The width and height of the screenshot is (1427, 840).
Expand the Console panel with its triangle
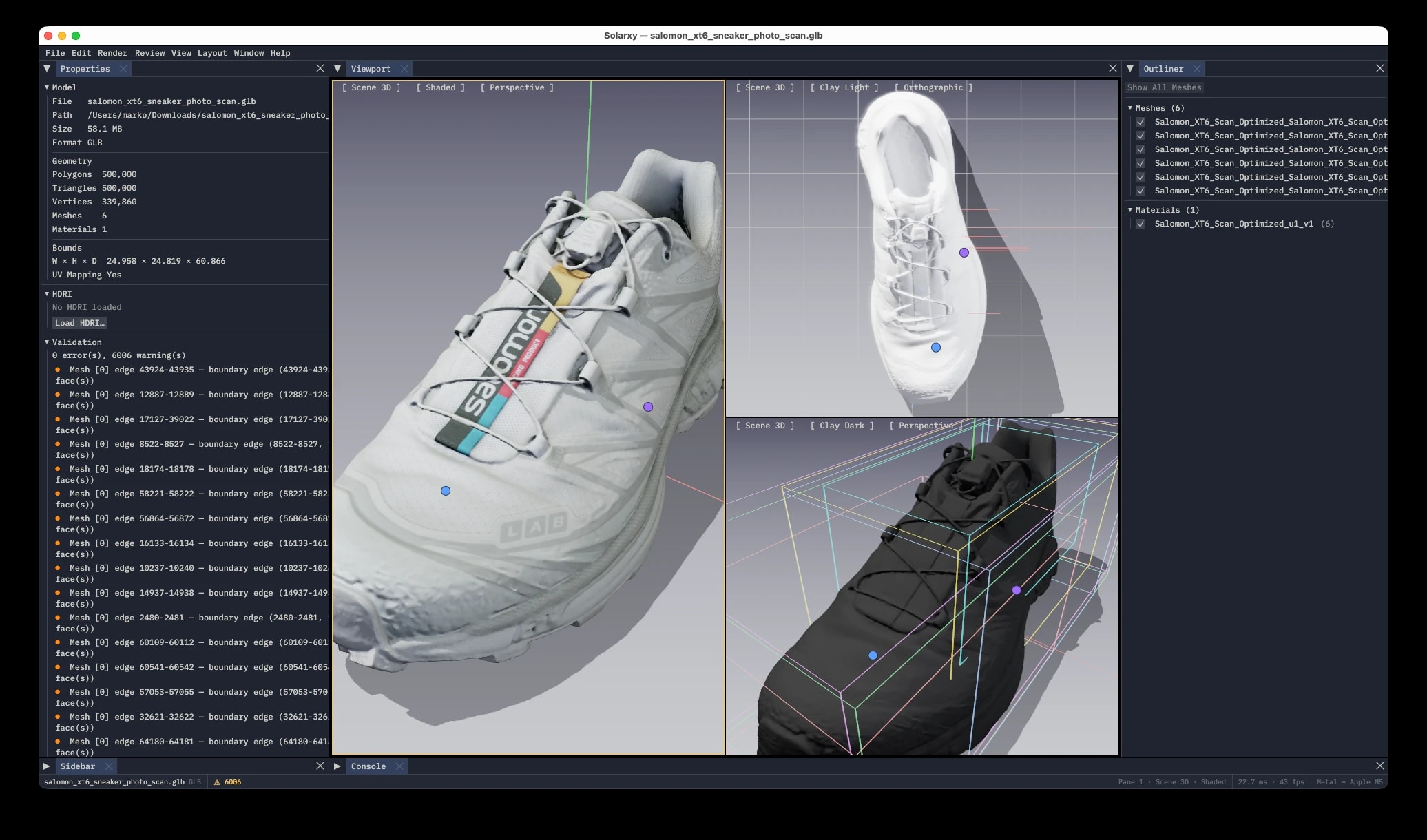point(337,766)
